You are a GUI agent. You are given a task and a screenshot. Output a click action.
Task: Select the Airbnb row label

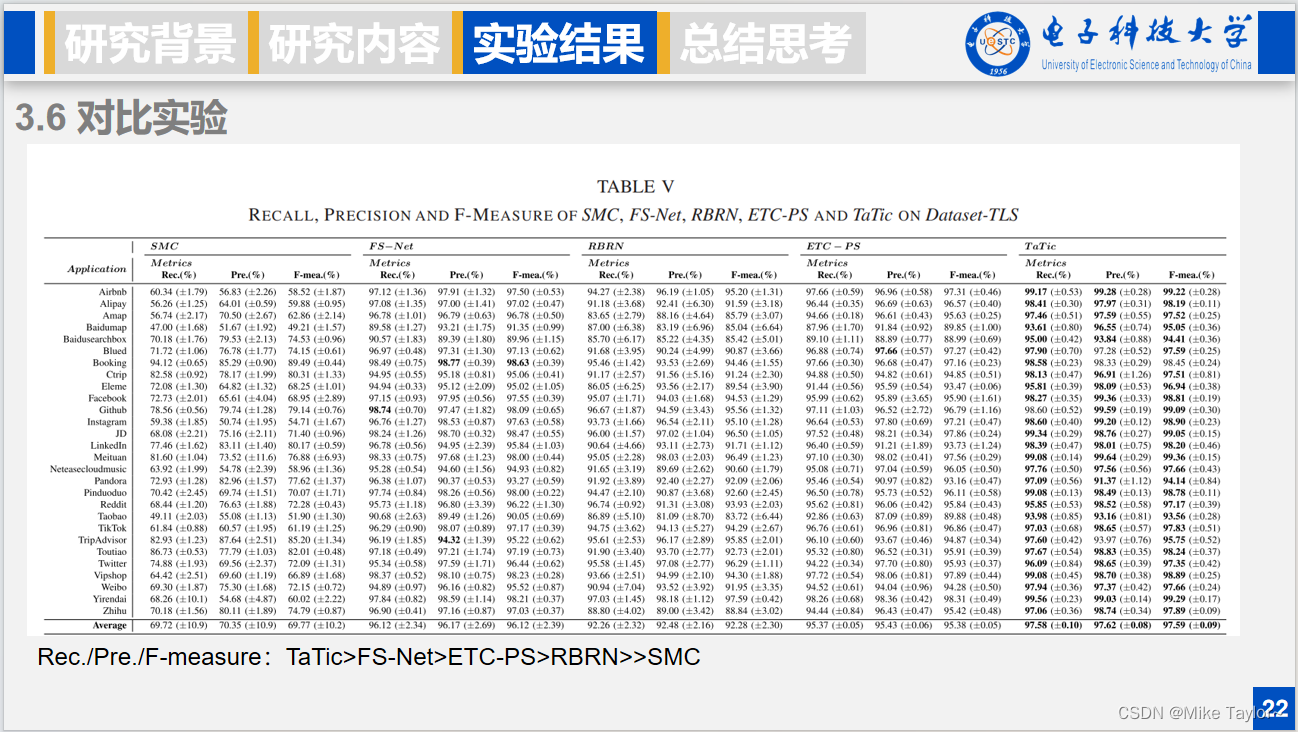(x=113, y=292)
